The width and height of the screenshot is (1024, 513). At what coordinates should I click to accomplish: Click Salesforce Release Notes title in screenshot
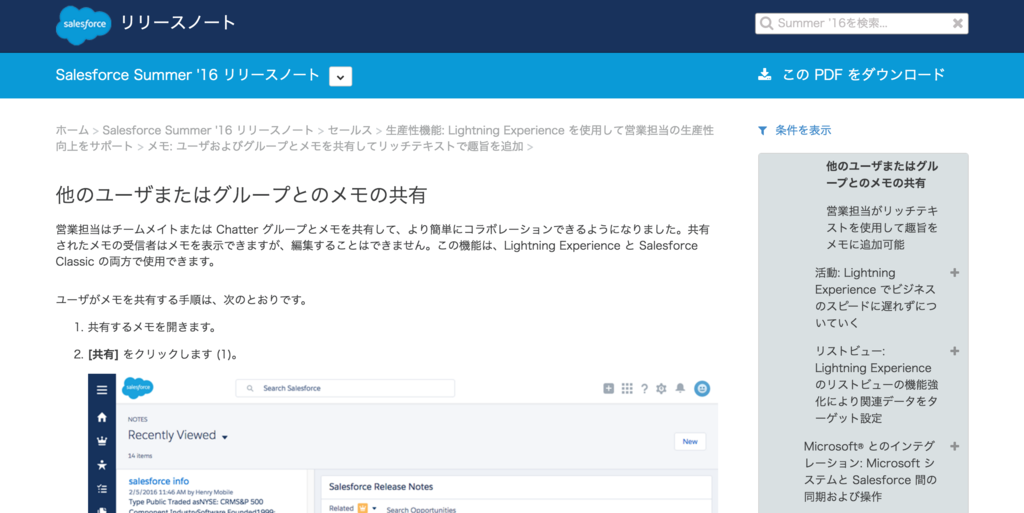pyautogui.click(x=381, y=486)
